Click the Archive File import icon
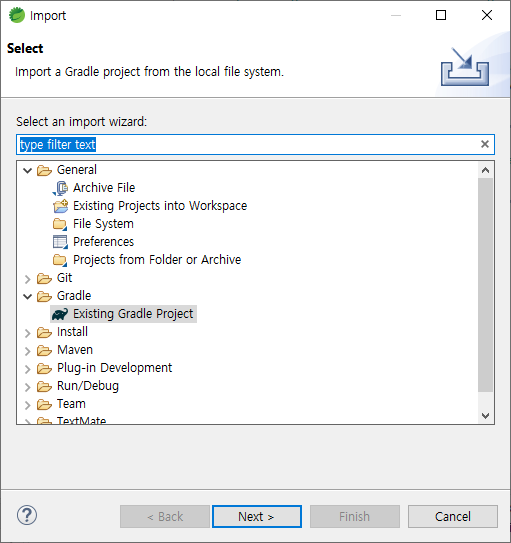 [60, 188]
